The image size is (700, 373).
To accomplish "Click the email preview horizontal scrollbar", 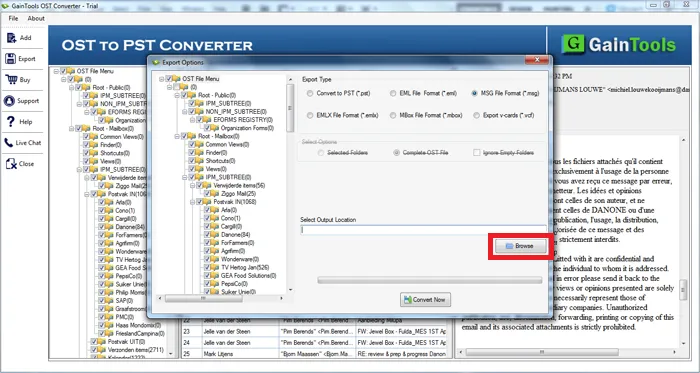I will [x=542, y=352].
